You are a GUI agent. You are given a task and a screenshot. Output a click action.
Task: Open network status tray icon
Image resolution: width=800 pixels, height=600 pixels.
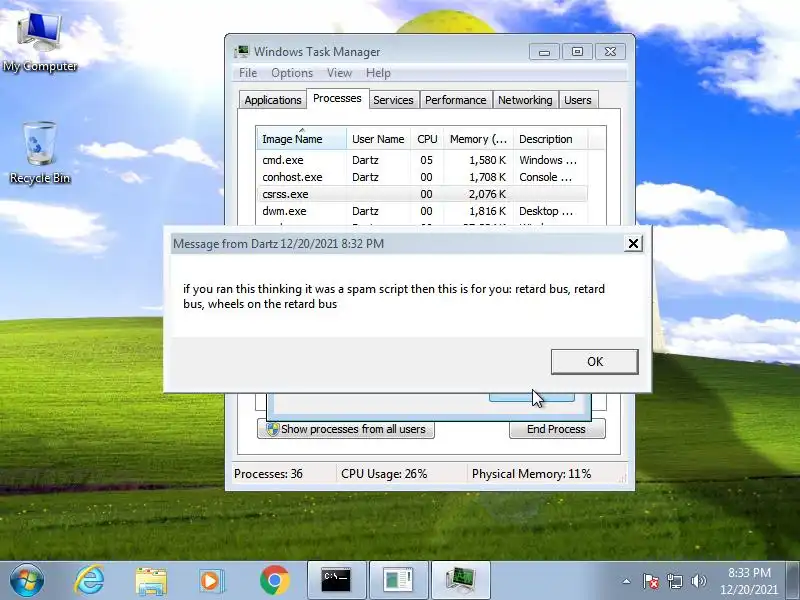click(x=674, y=581)
